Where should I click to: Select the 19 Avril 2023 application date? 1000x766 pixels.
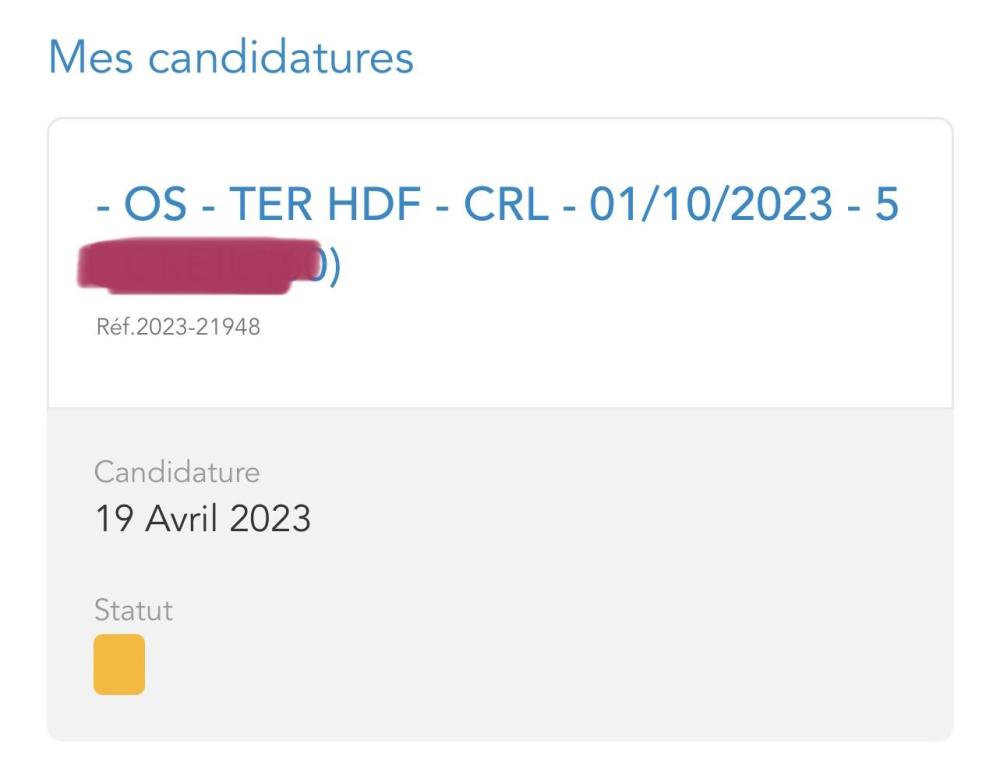tap(202, 518)
